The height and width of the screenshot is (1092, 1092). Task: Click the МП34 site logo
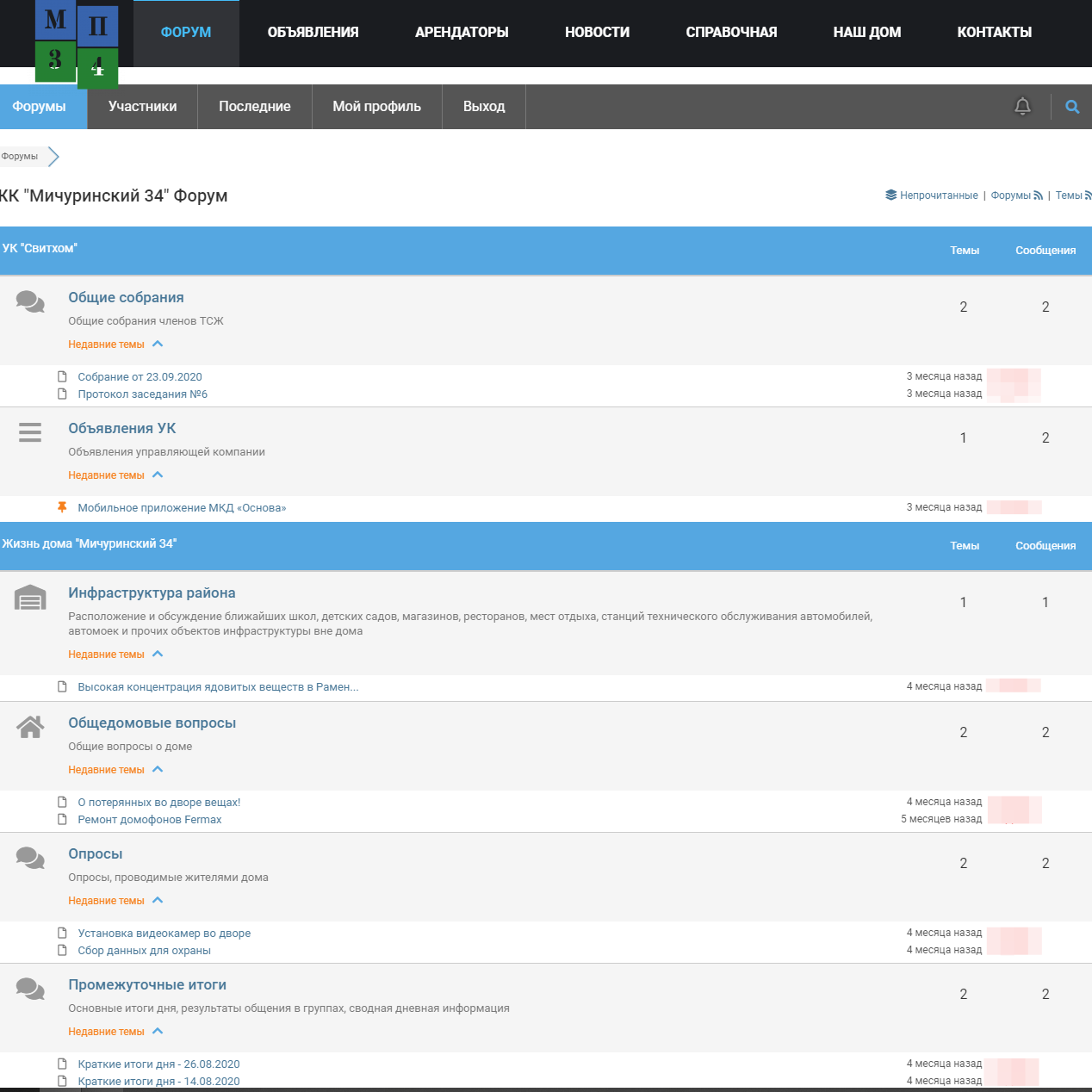point(77,43)
